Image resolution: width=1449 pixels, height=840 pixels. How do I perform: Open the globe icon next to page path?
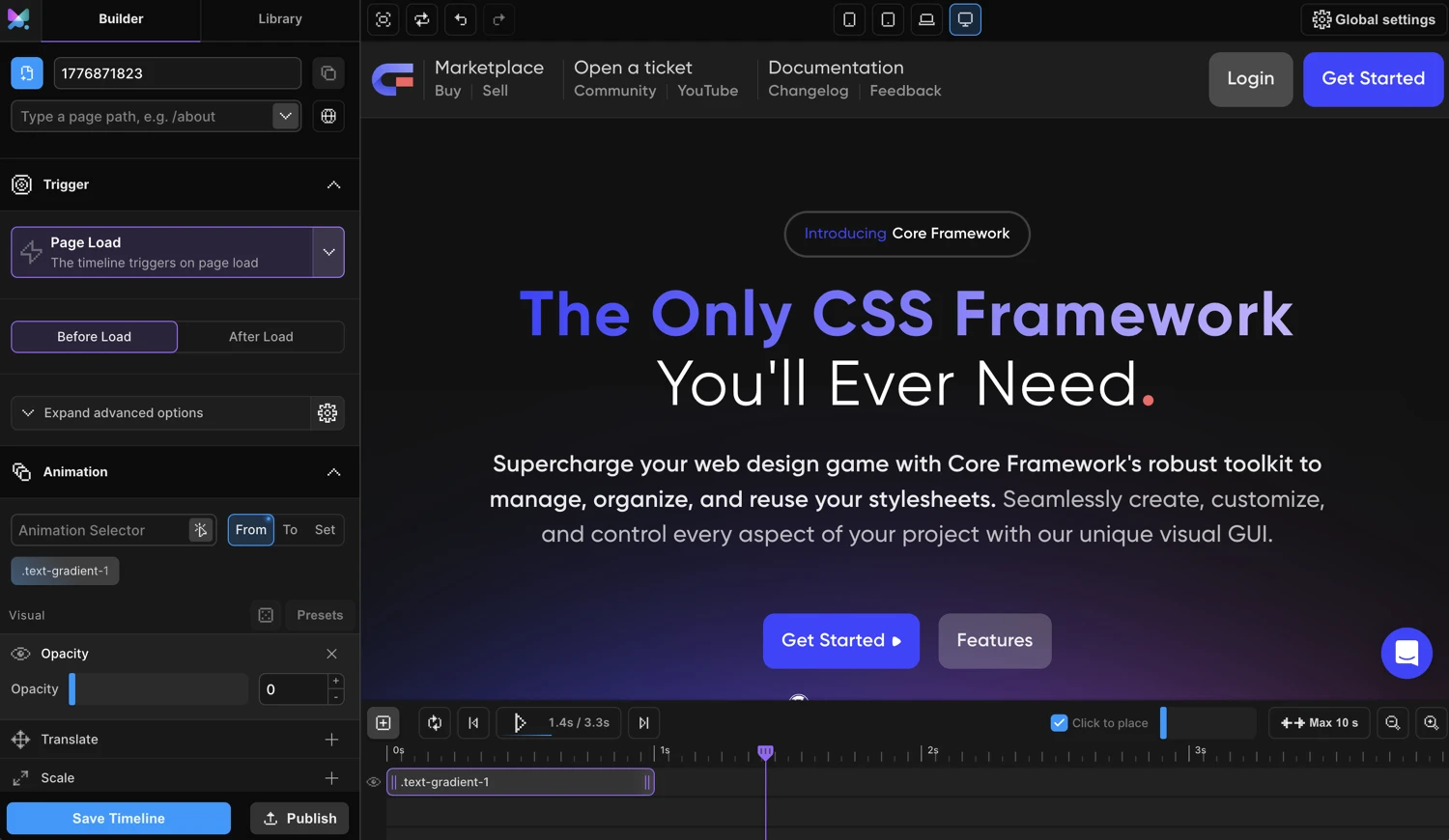tap(328, 116)
